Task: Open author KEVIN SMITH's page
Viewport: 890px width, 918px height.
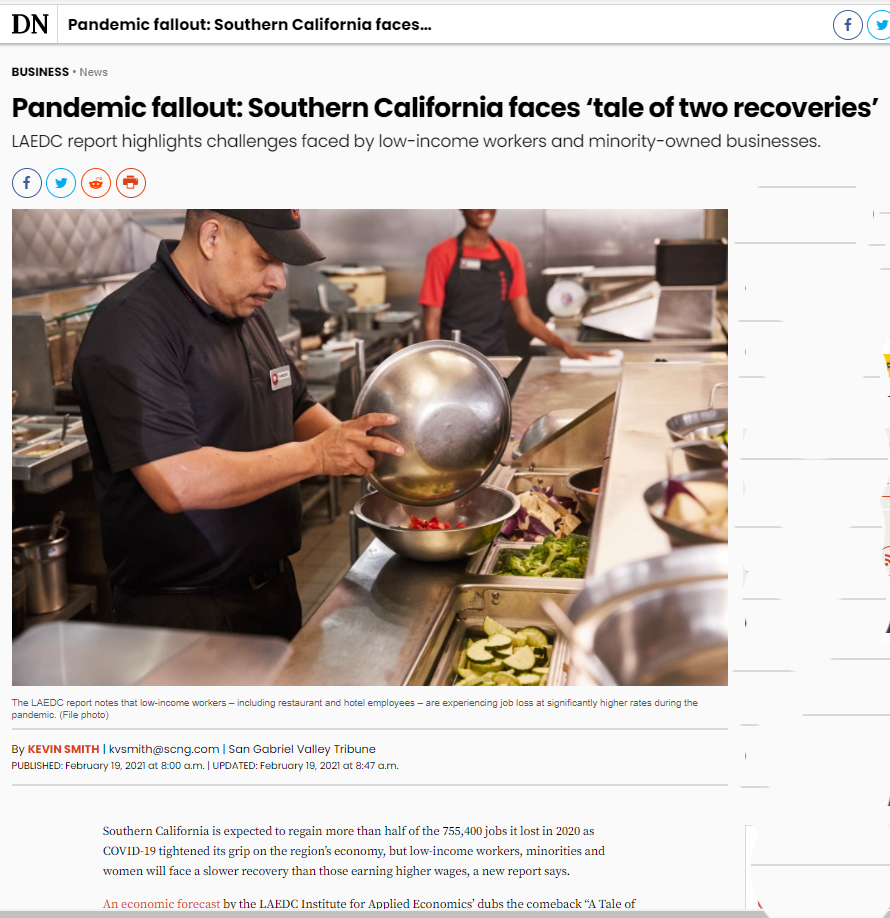Action: tap(63, 749)
